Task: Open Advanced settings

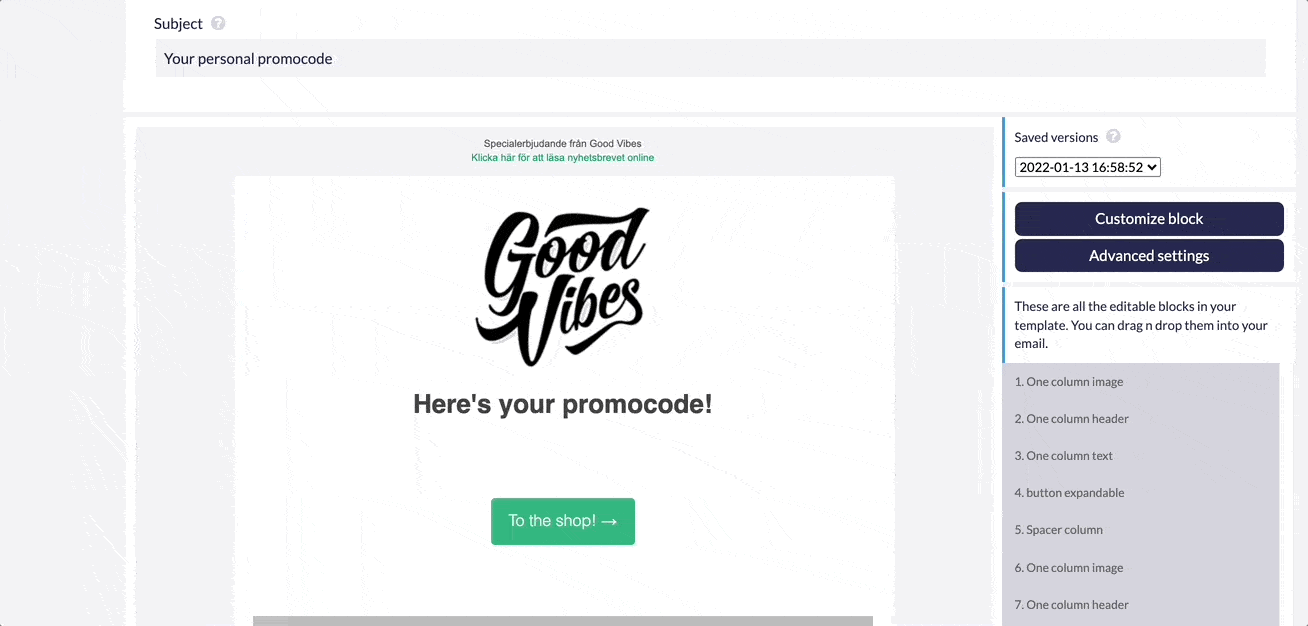Action: tap(1148, 256)
